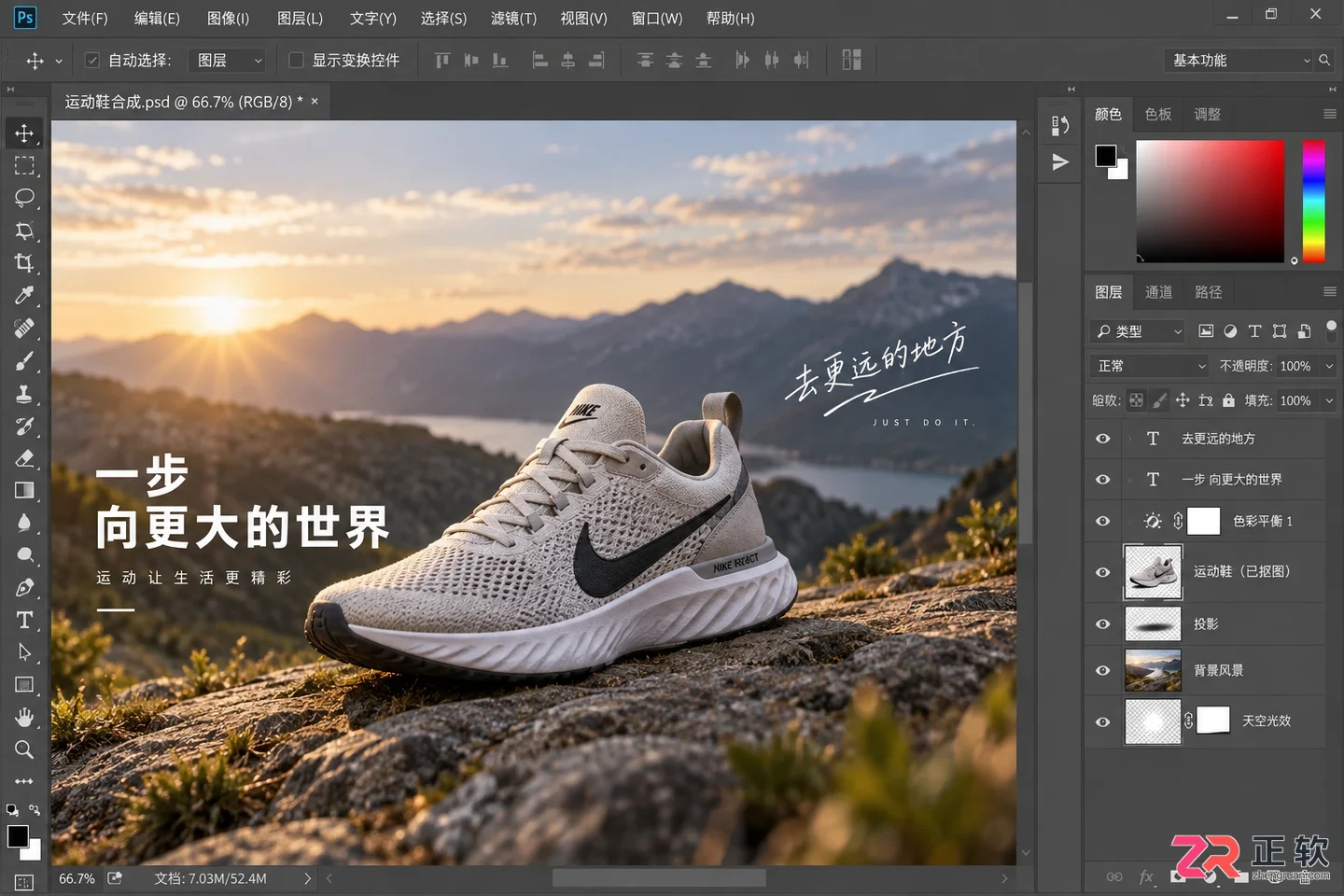
Task: Open the 基本功能 workspace dropdown
Action: (x=1239, y=60)
